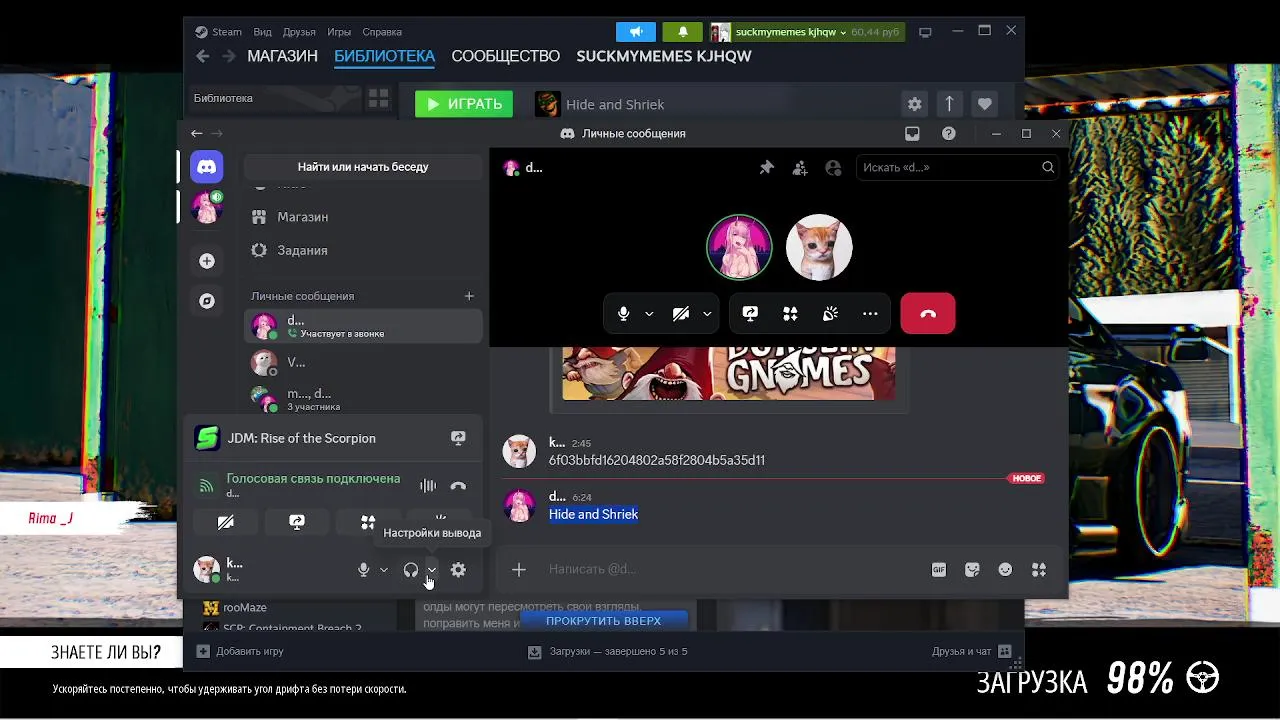The width and height of the screenshot is (1280, 720).
Task: Show pinned messages in the DM
Action: [766, 168]
